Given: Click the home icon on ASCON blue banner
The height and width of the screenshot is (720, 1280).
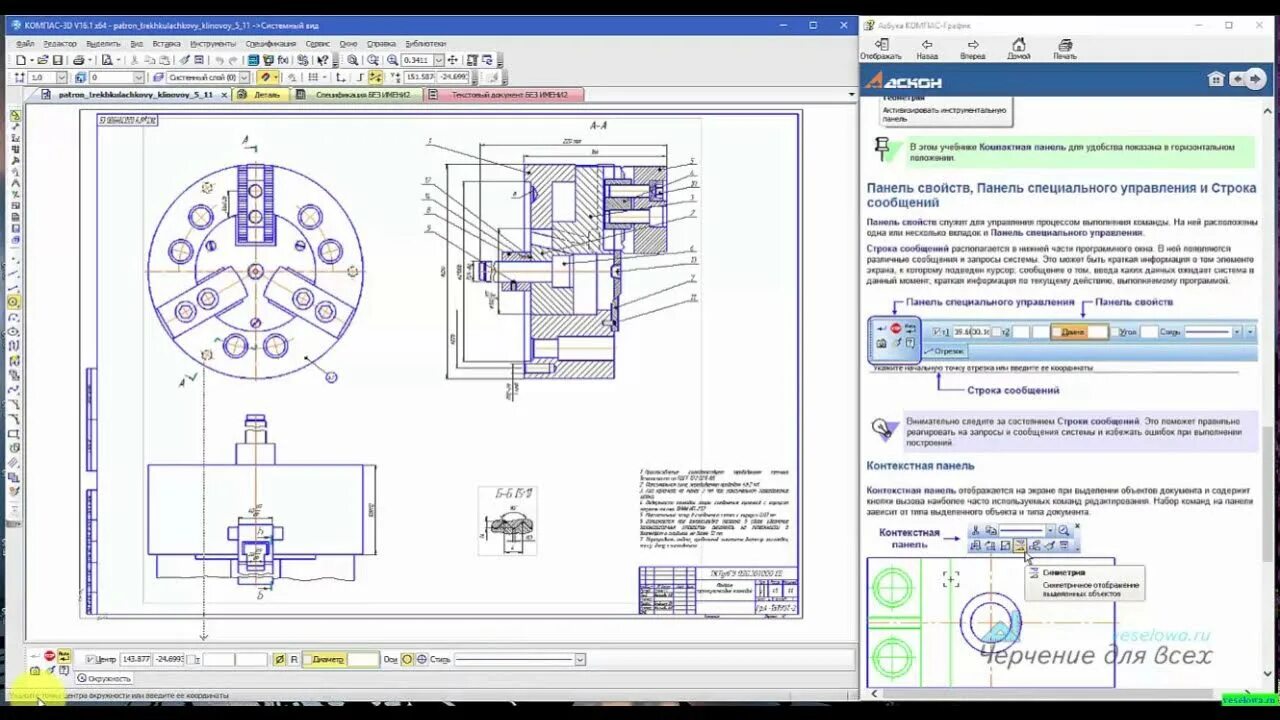Looking at the screenshot, I should 1216,80.
